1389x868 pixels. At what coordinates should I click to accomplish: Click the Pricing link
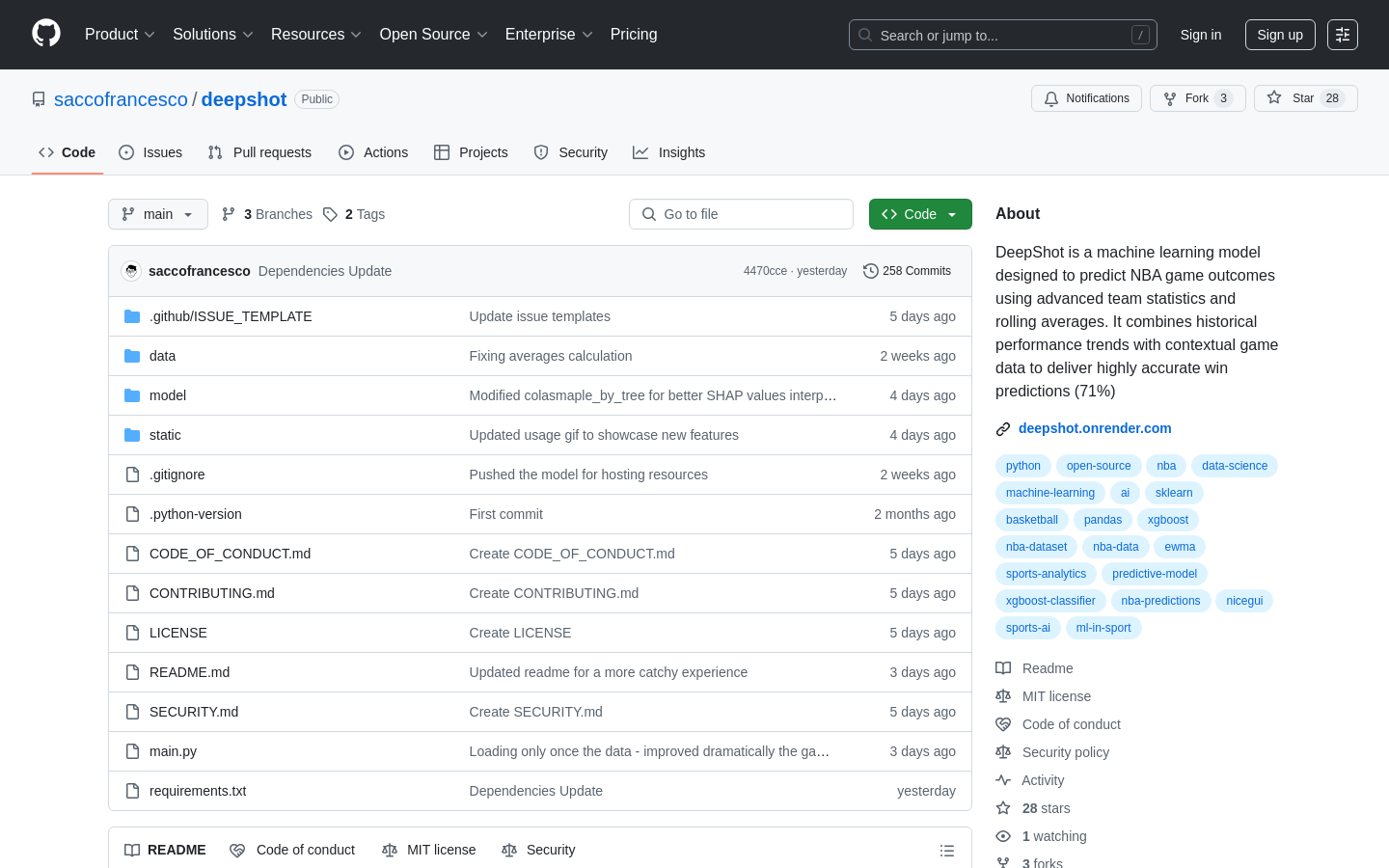(634, 35)
